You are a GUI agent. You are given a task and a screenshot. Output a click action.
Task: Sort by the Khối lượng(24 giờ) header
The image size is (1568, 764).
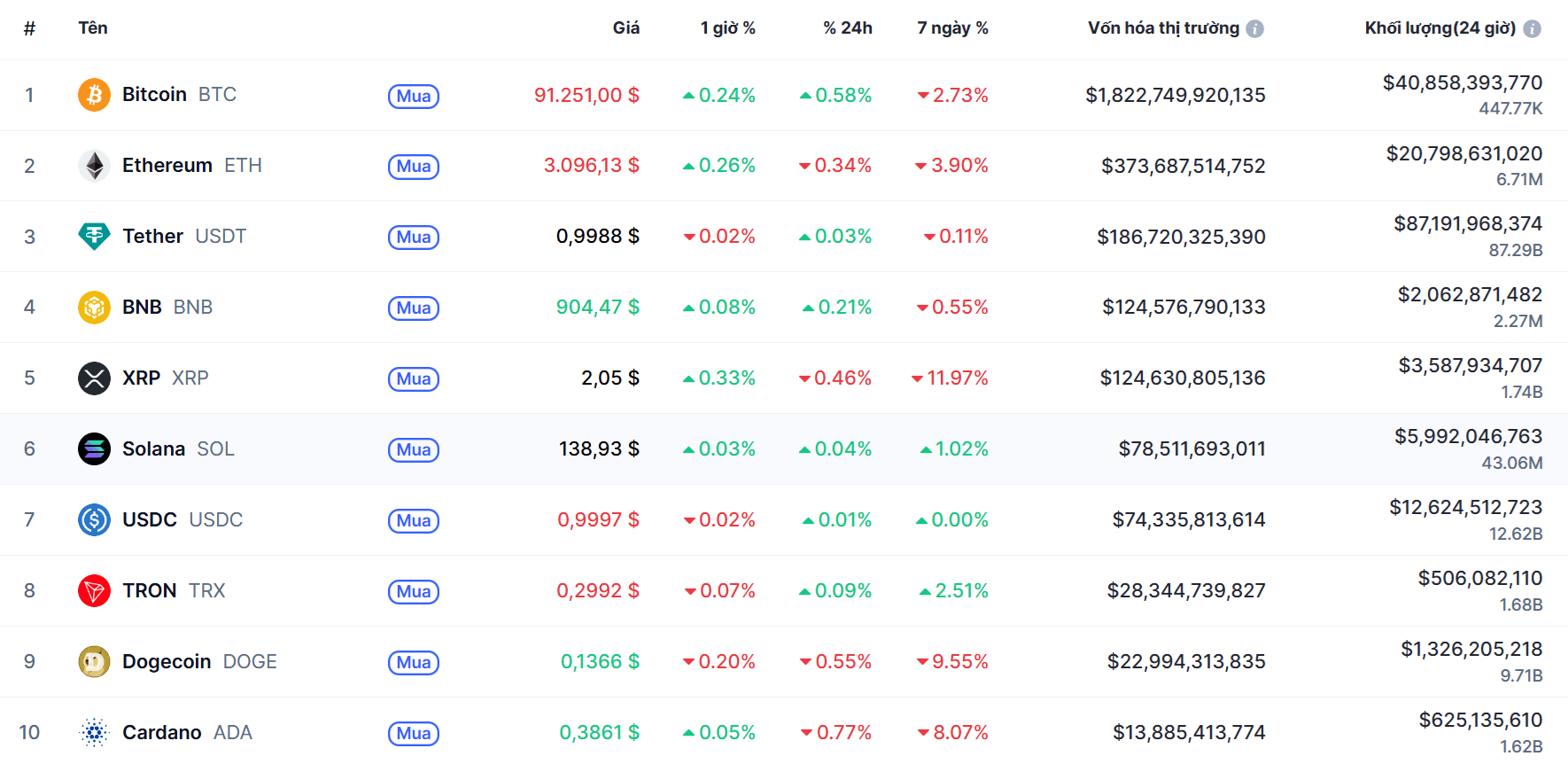point(1440,28)
